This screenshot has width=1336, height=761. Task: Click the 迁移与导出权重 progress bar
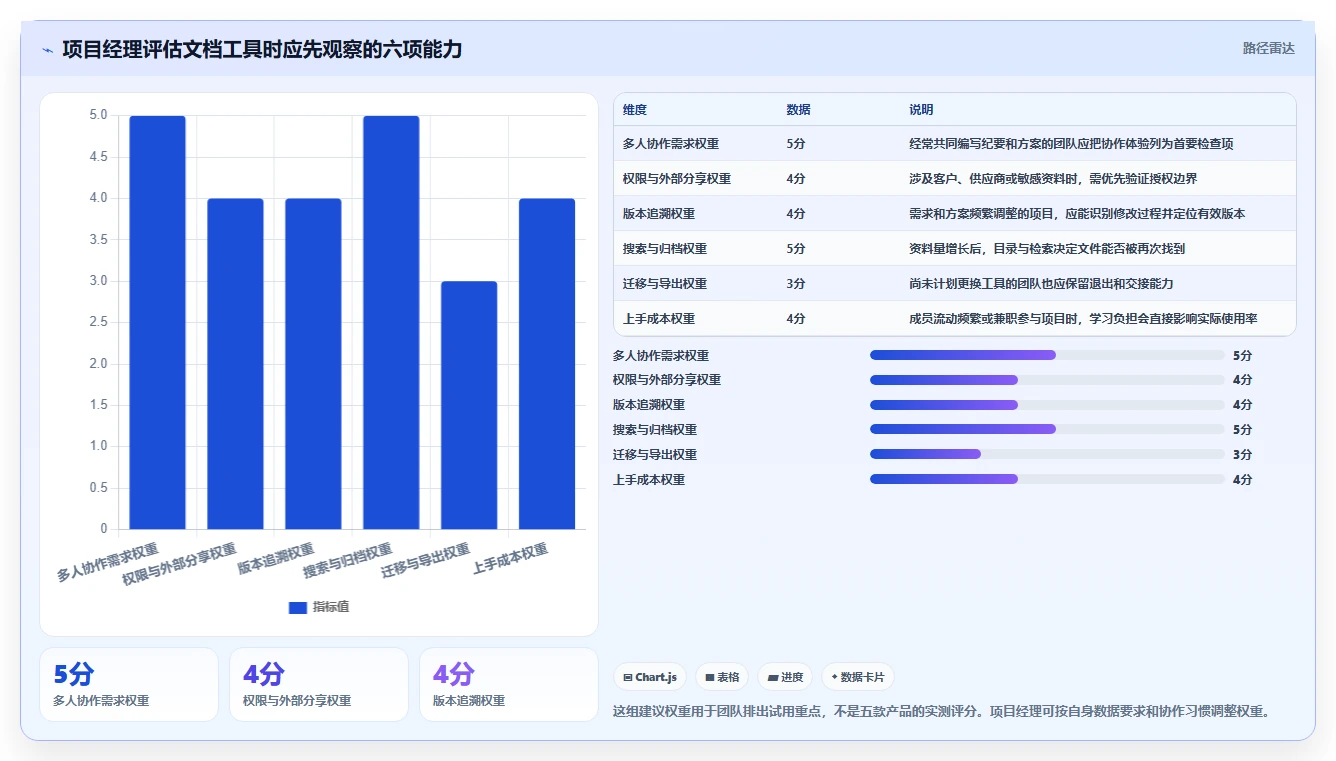pyautogui.click(x=1047, y=454)
